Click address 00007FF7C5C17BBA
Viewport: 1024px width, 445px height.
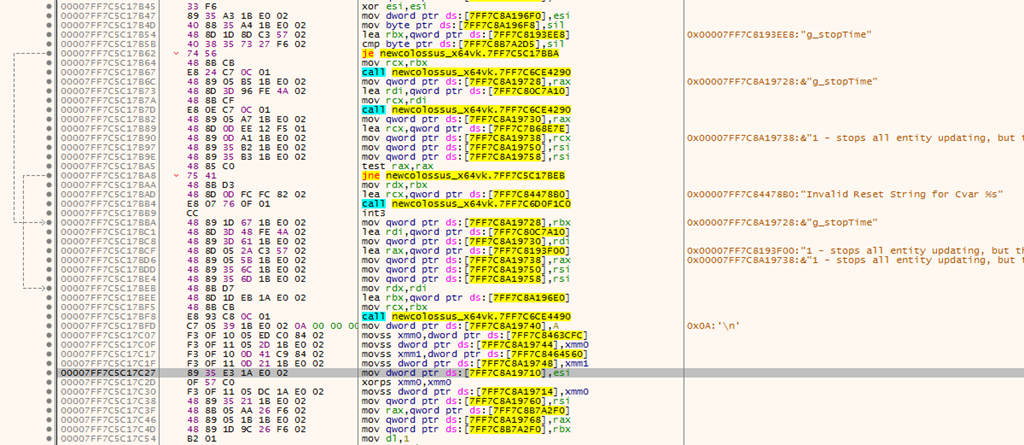click(x=109, y=223)
